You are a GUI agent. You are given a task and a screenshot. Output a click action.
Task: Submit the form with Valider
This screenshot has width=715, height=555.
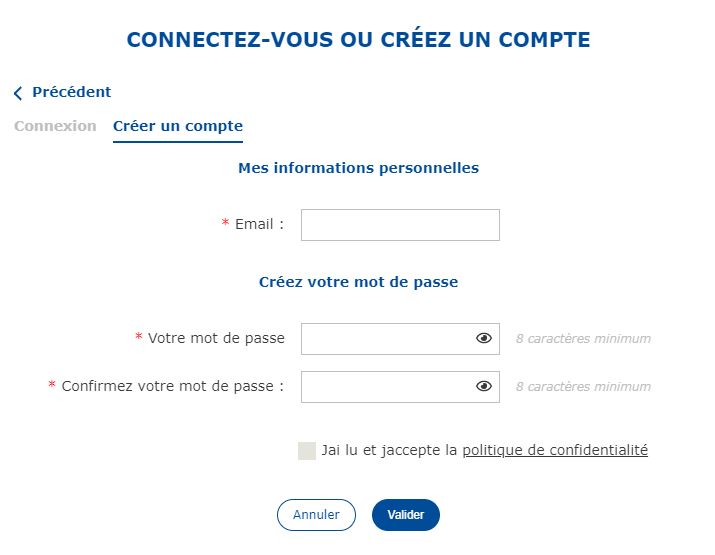pyautogui.click(x=405, y=515)
